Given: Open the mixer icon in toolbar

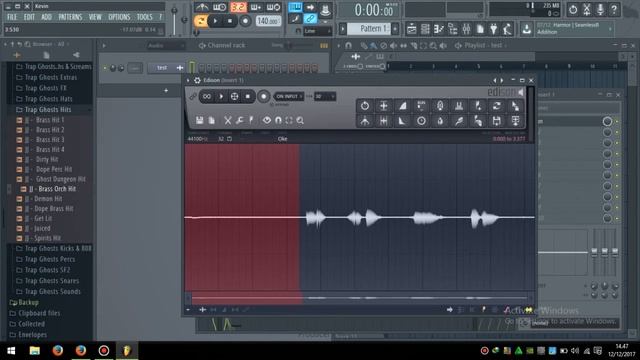Looking at the screenshot, I should (x=466, y=29).
